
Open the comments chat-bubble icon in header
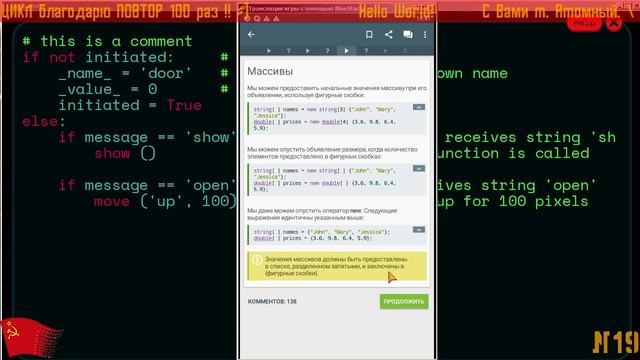tap(408, 35)
